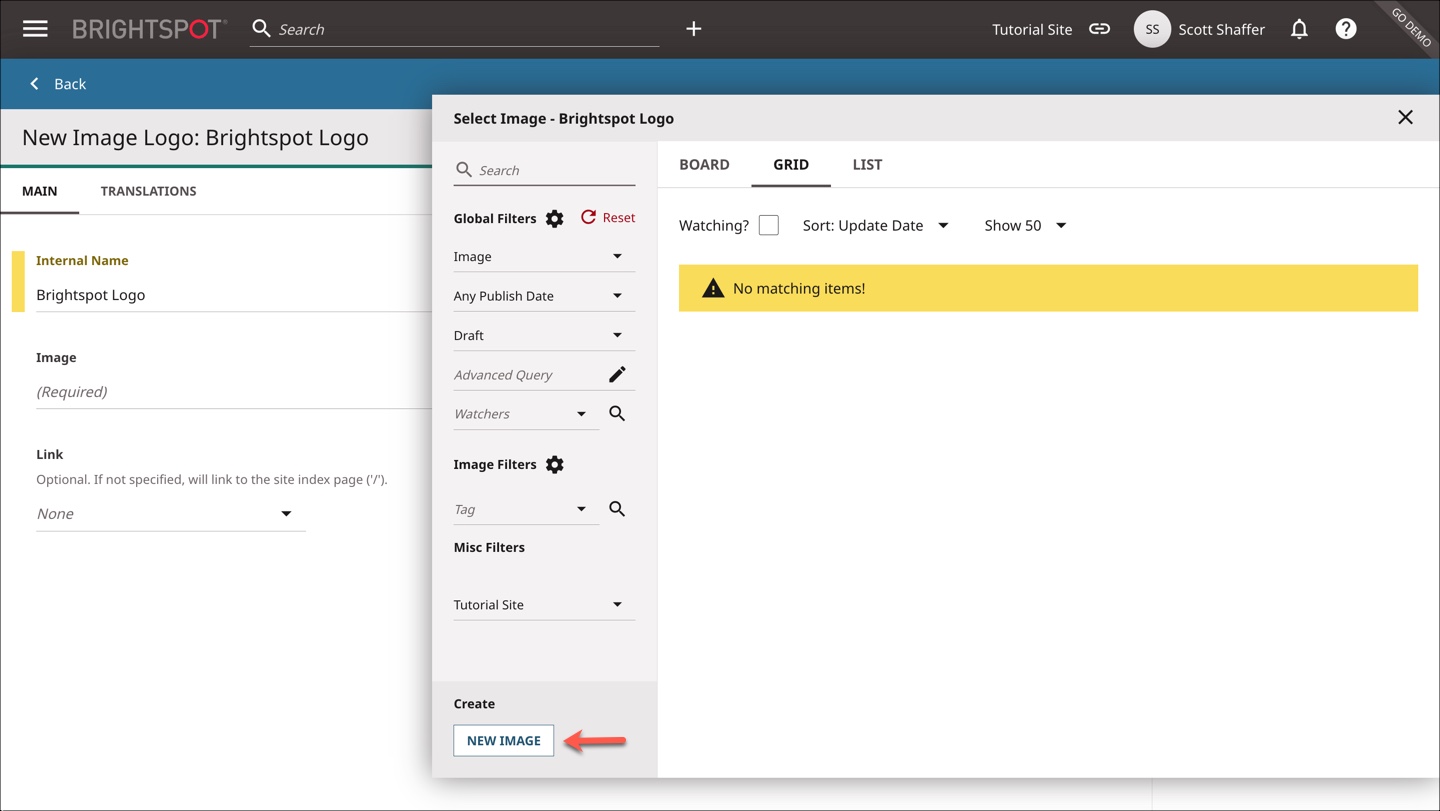
Task: Select the MAIN tab
Action: tap(40, 191)
